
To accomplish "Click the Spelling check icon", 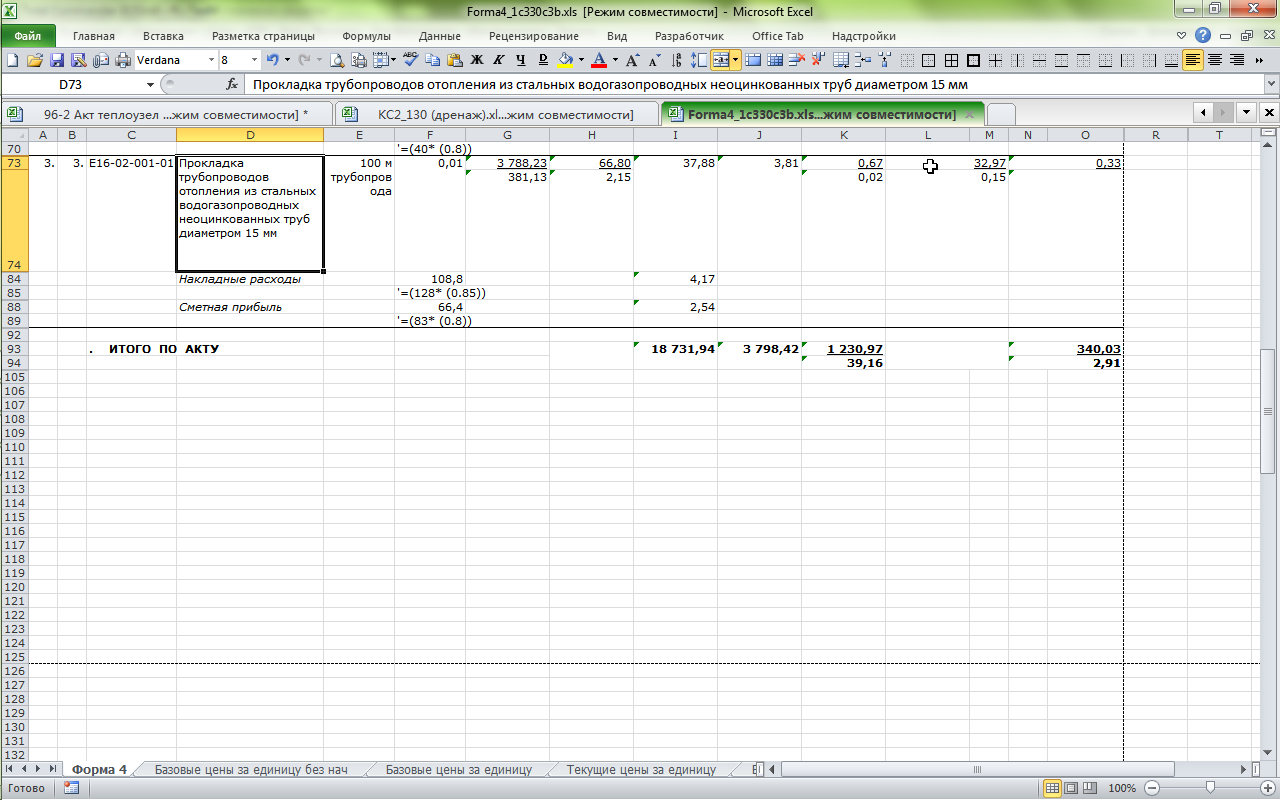I will click(410, 60).
